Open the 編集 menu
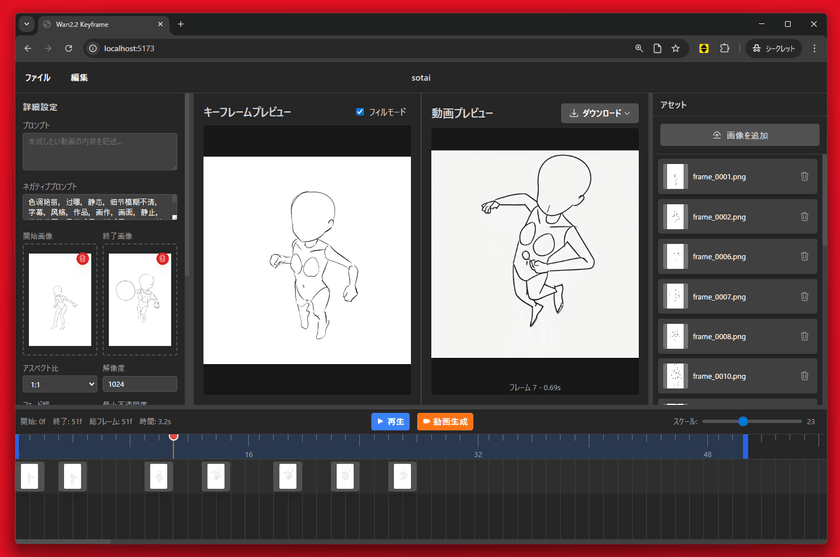This screenshot has width=840, height=557. [79, 78]
